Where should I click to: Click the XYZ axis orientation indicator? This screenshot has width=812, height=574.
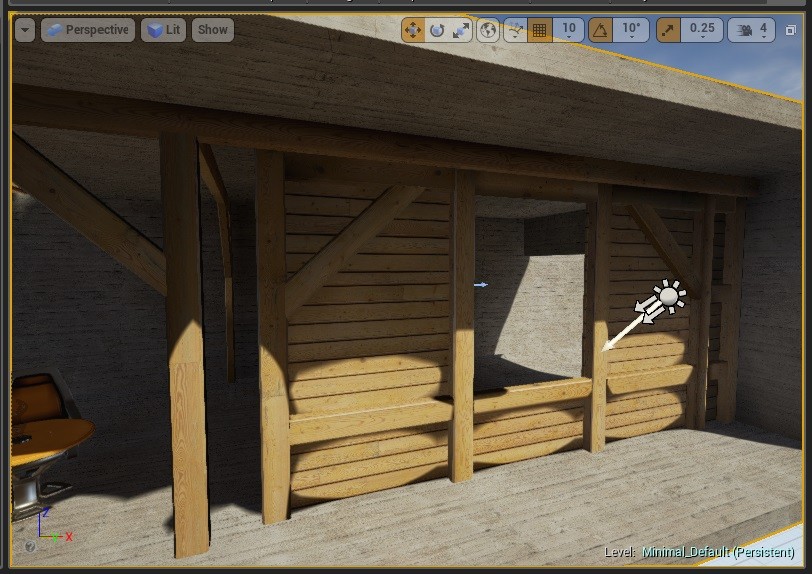53,526
